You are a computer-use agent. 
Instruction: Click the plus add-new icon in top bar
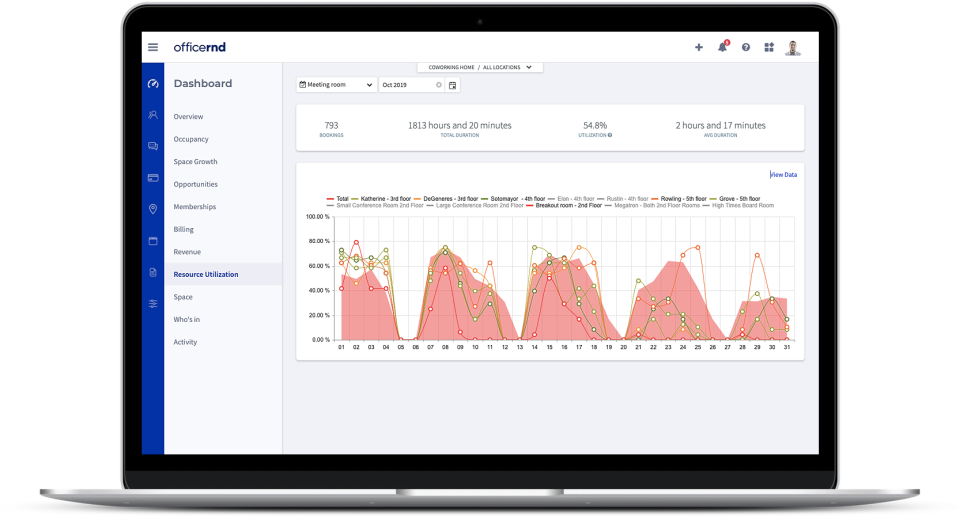click(x=699, y=47)
